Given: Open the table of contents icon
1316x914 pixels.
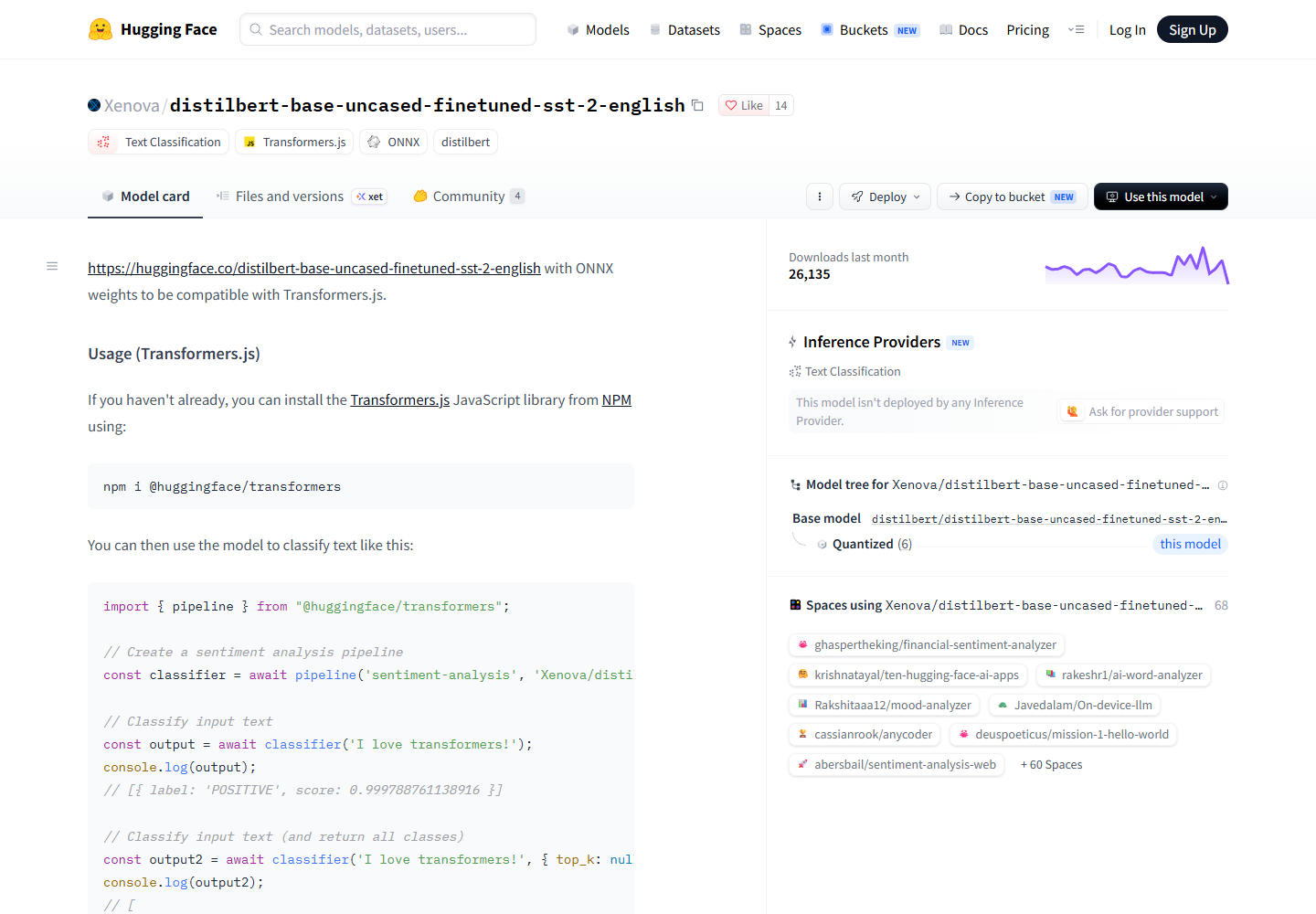Looking at the screenshot, I should point(52,266).
